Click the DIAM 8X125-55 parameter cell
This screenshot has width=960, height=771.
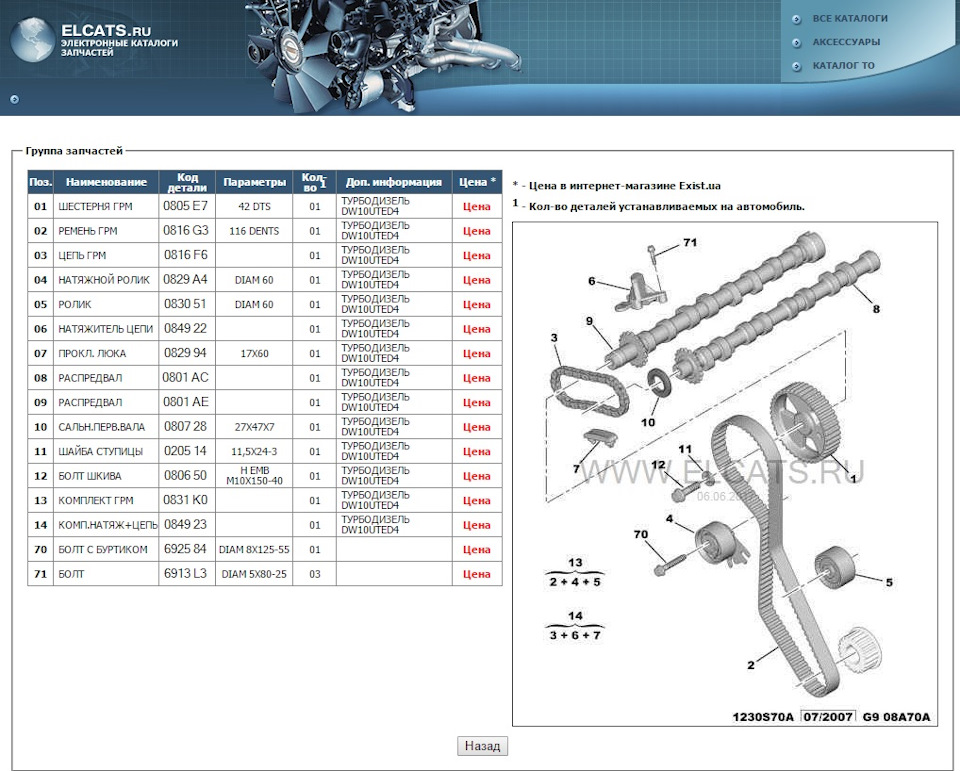click(254, 549)
